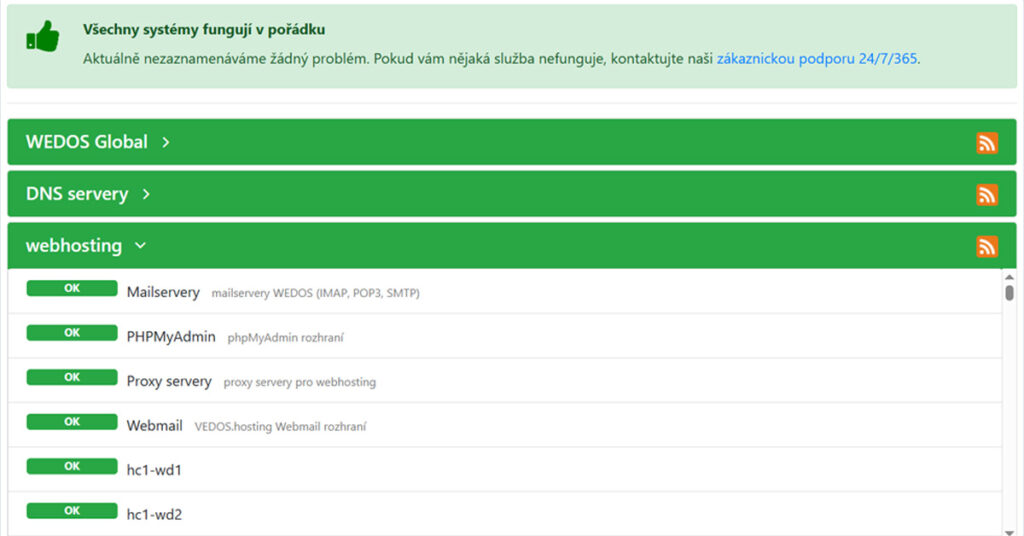Open RSS feed for WEDOS Global
1024x536 pixels.
point(987,142)
